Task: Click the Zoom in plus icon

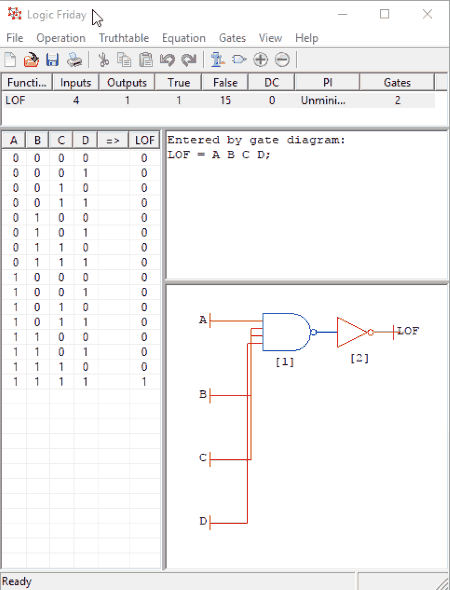Action: [x=260, y=59]
